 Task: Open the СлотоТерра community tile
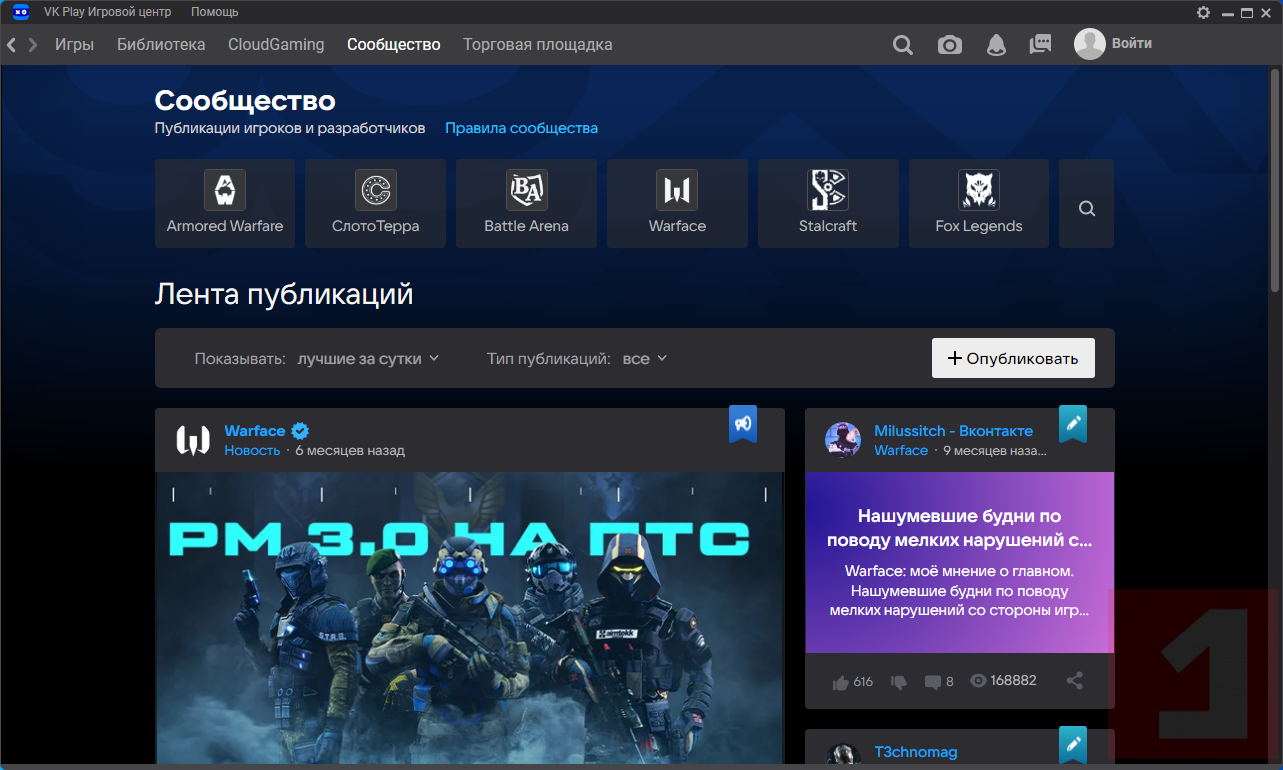(x=376, y=203)
